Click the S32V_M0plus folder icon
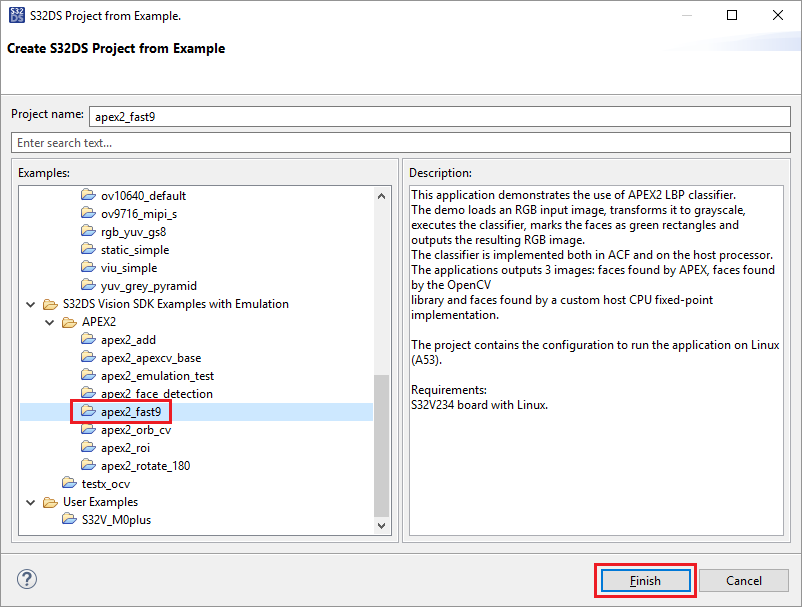Viewport: 802px width, 607px height. click(x=69, y=519)
